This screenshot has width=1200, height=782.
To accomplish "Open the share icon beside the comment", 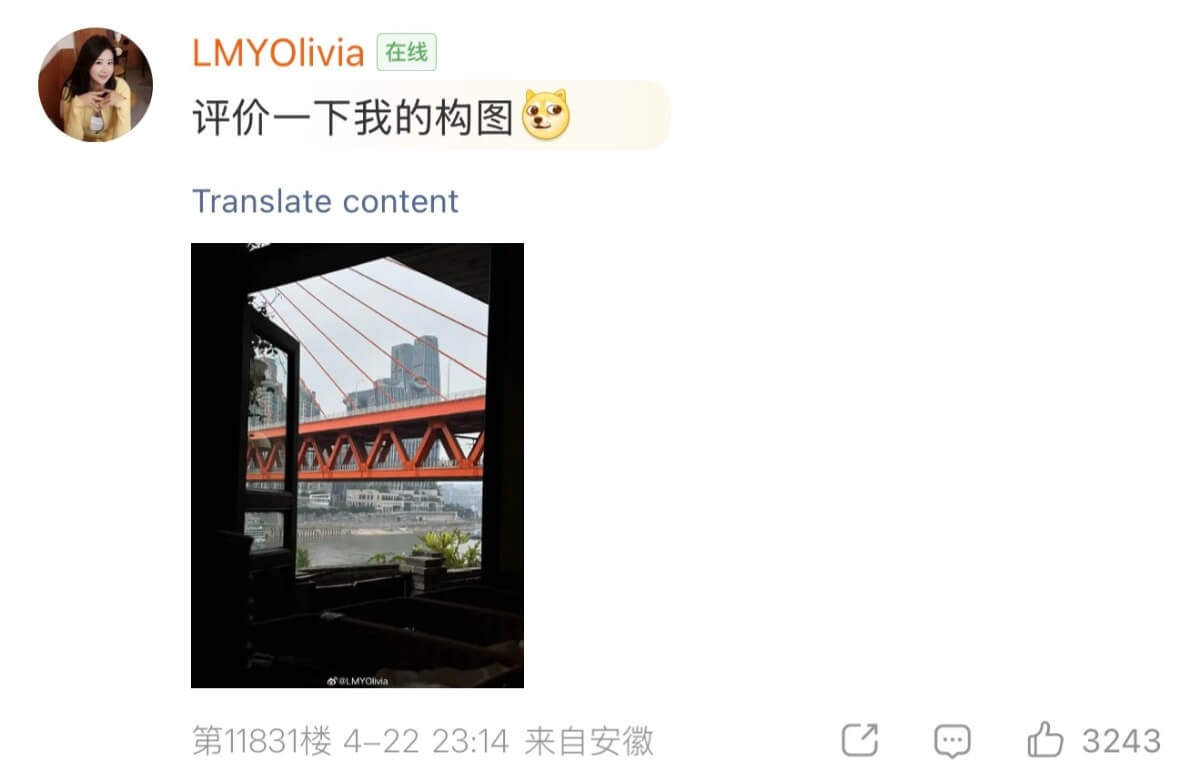I will click(x=860, y=741).
